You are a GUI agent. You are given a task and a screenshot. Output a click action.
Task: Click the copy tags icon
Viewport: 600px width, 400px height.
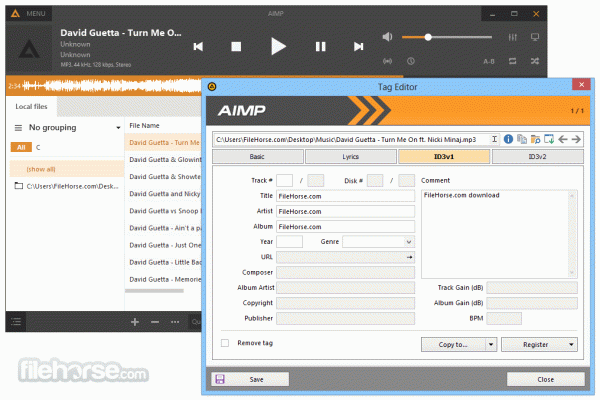pos(522,139)
